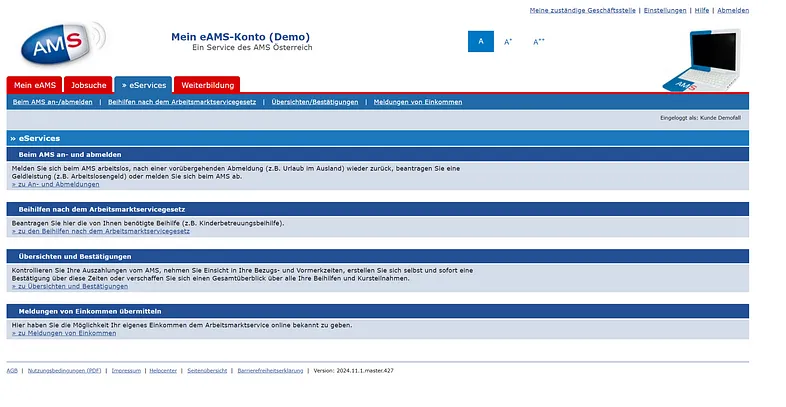The width and height of the screenshot is (786, 407).
Task: Open Meldungen von Einkommen submenu
Action: (418, 102)
